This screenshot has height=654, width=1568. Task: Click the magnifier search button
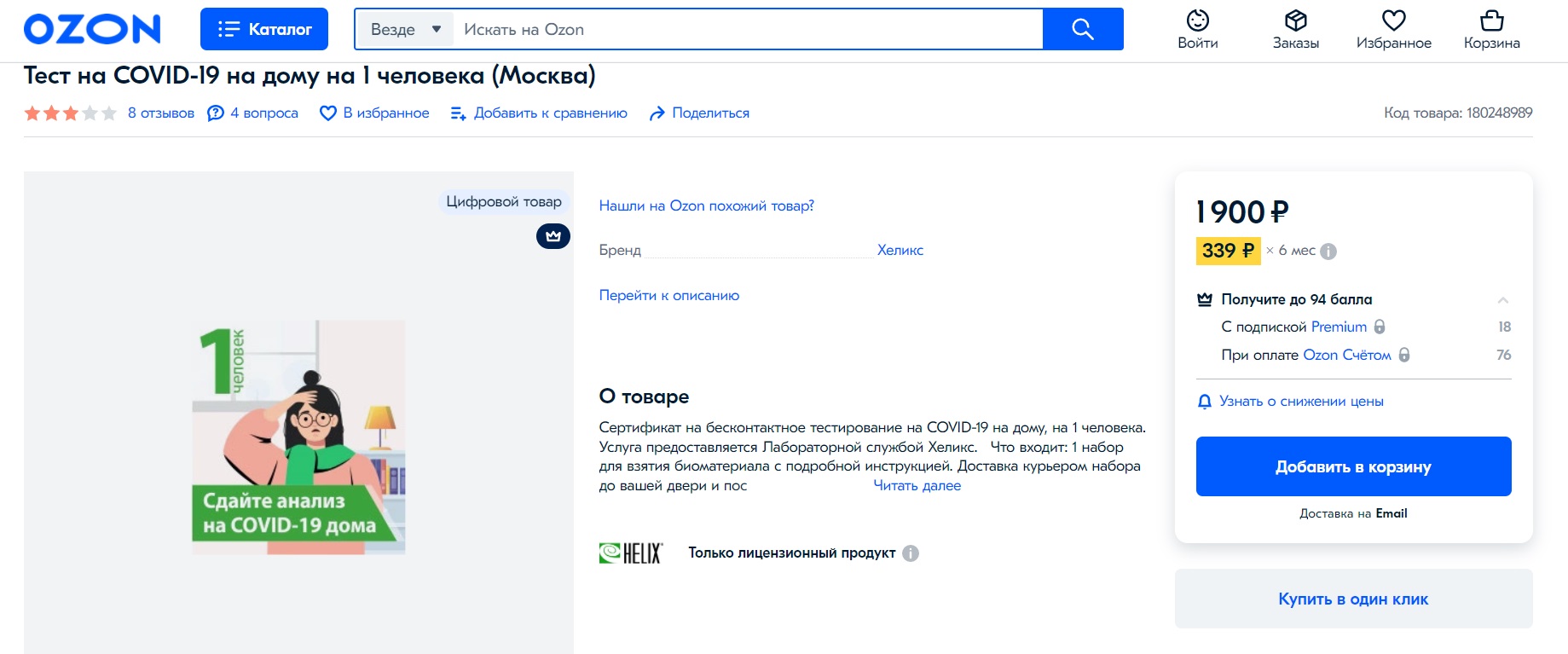click(x=1083, y=29)
